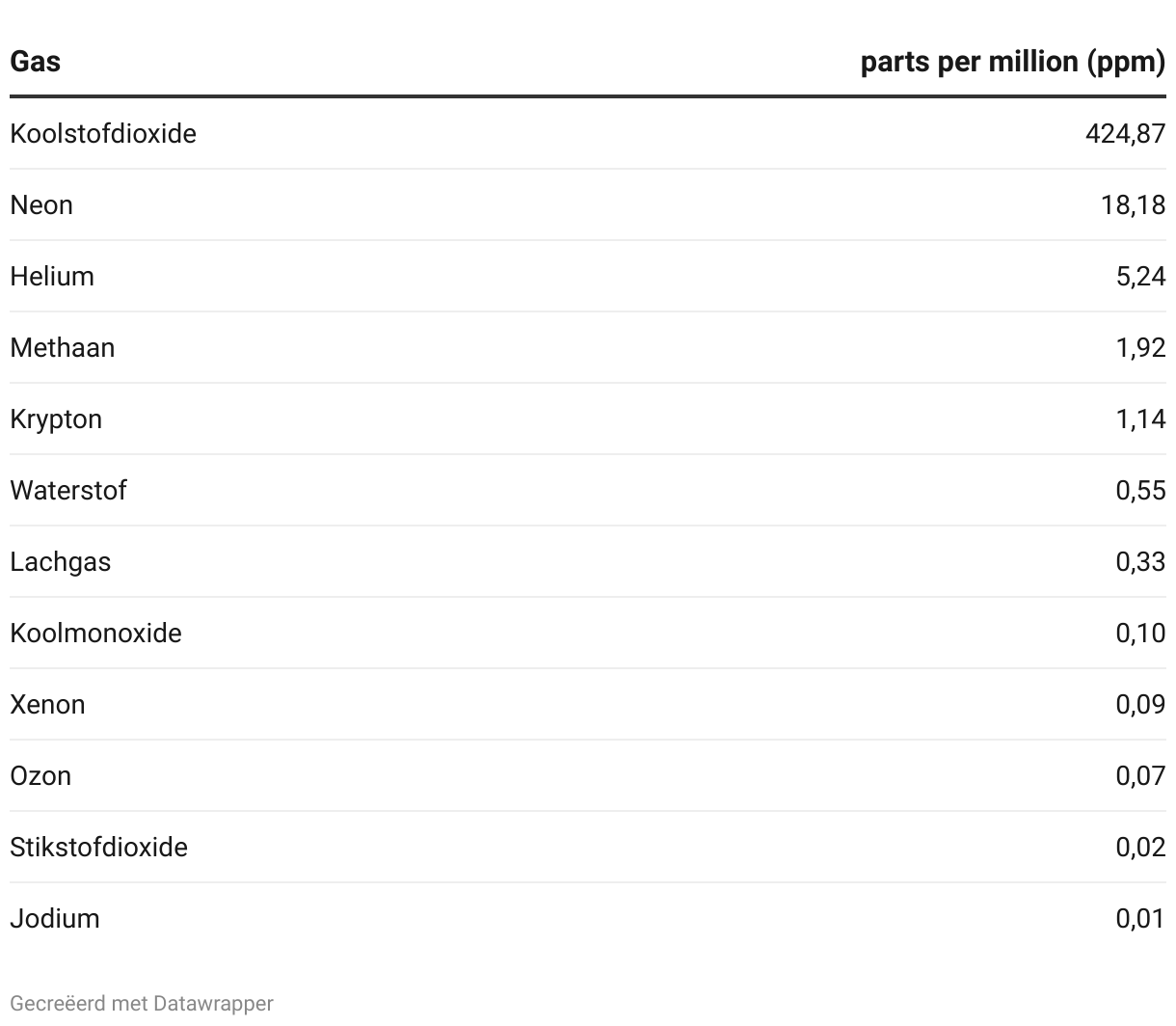The height and width of the screenshot is (1026, 1176).
Task: Select the Lachgas row label
Action: tap(61, 561)
